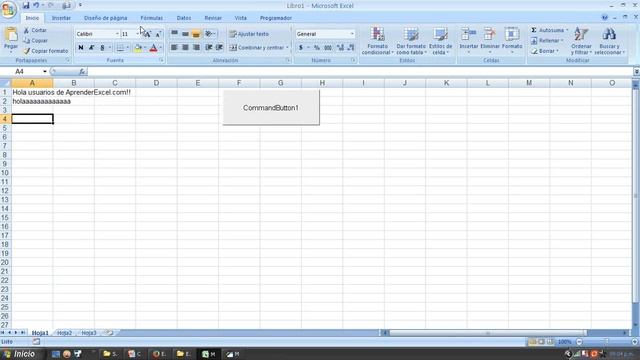This screenshot has width=640, height=360.
Task: Apply percent style format
Action: (317, 48)
